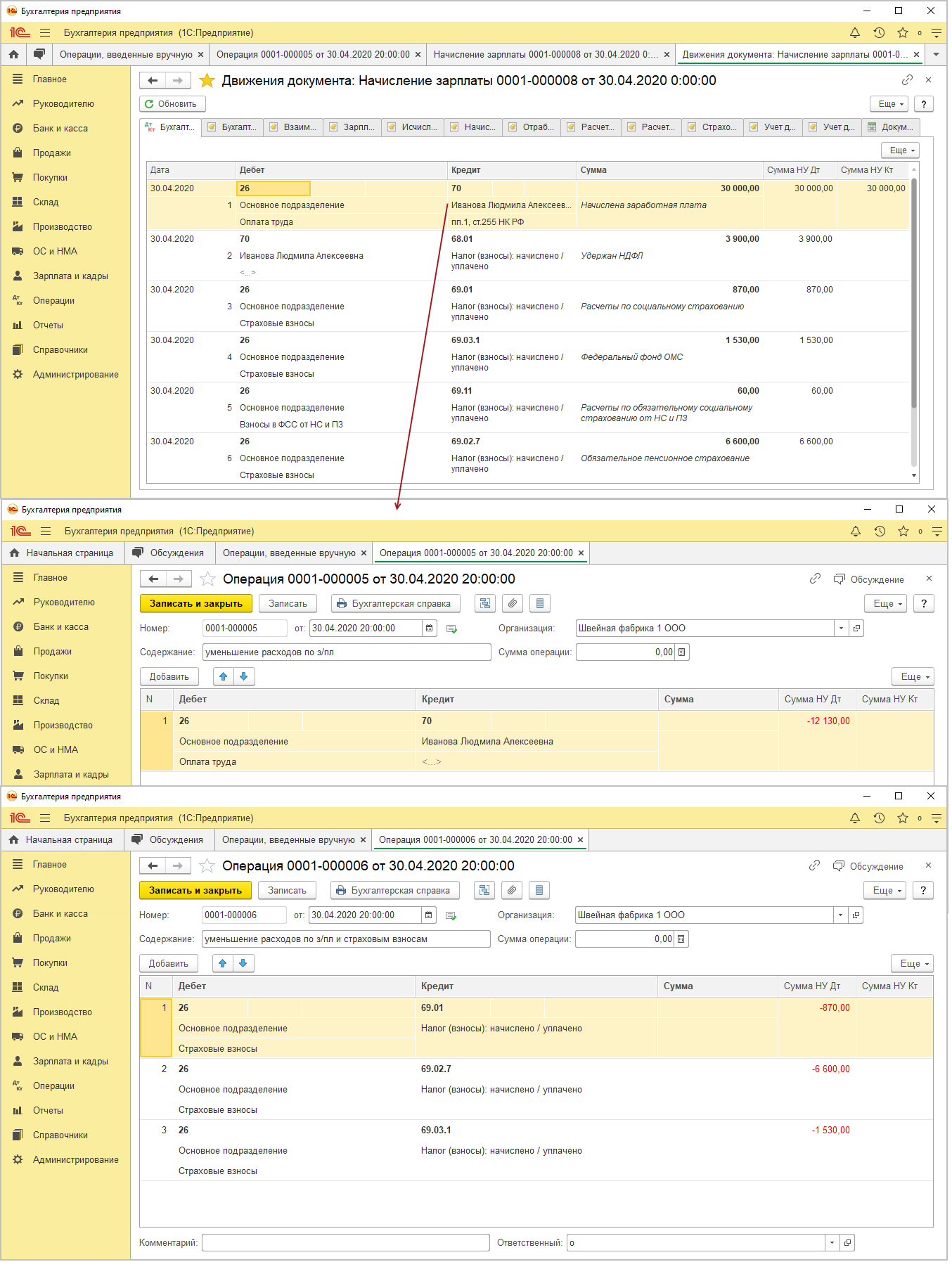
Task: Click Записать и закрыть in Операция 0001-000005
Action: 196,604
